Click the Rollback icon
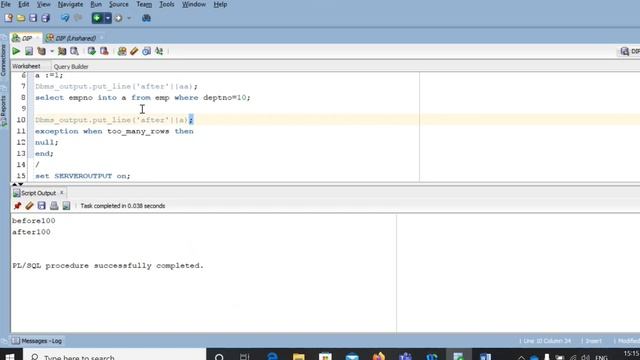The width and height of the screenshot is (640, 360). [x=104, y=51]
